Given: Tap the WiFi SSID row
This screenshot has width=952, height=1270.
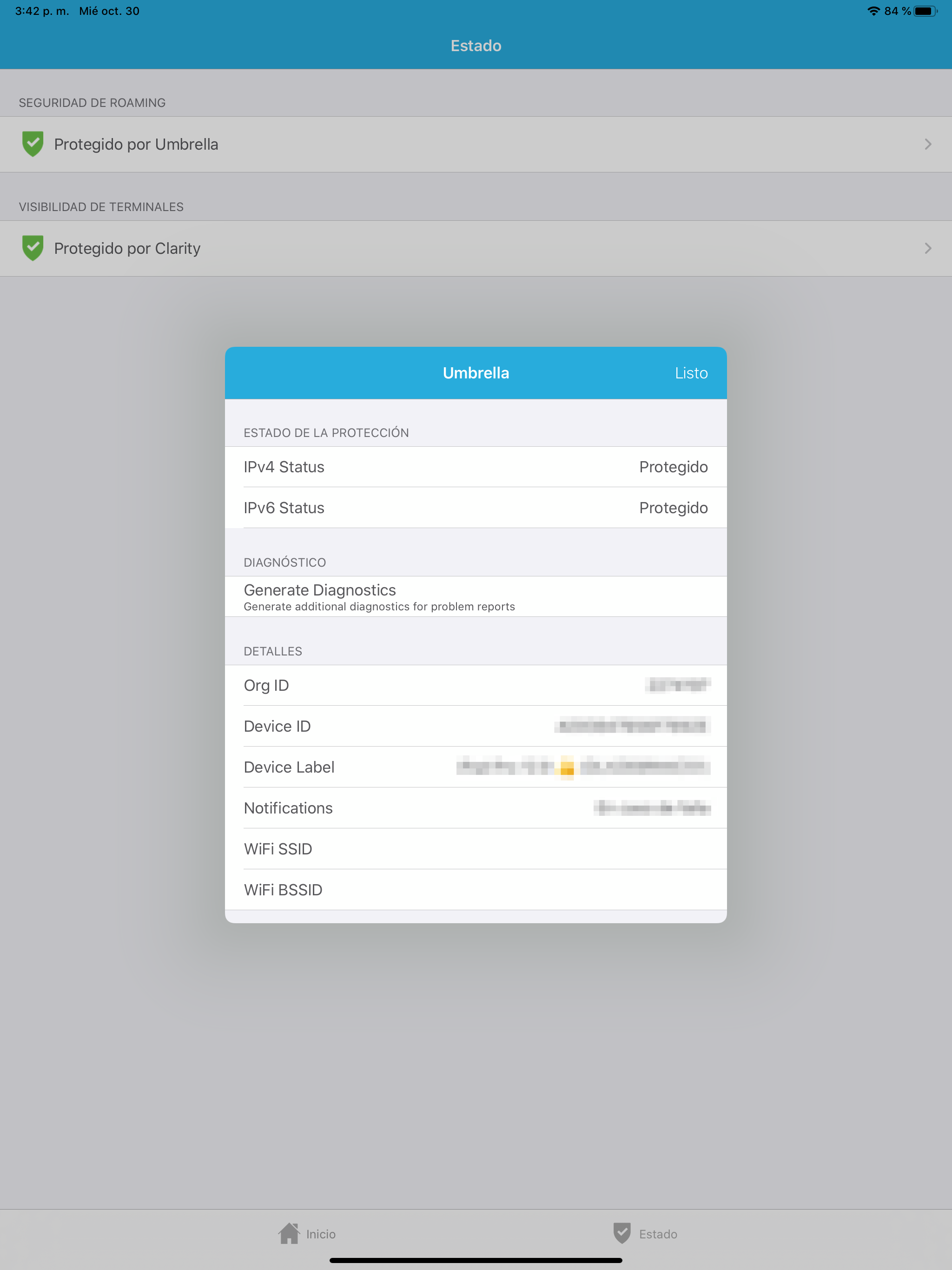Looking at the screenshot, I should (476, 848).
